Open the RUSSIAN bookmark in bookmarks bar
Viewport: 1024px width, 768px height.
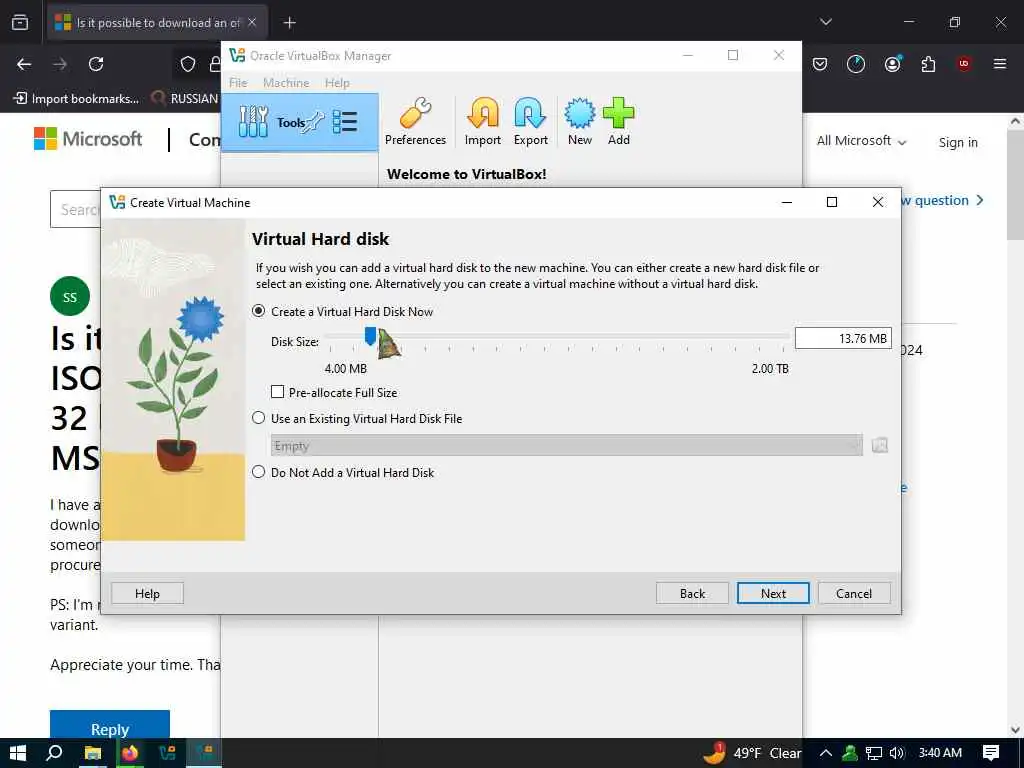click(185, 99)
